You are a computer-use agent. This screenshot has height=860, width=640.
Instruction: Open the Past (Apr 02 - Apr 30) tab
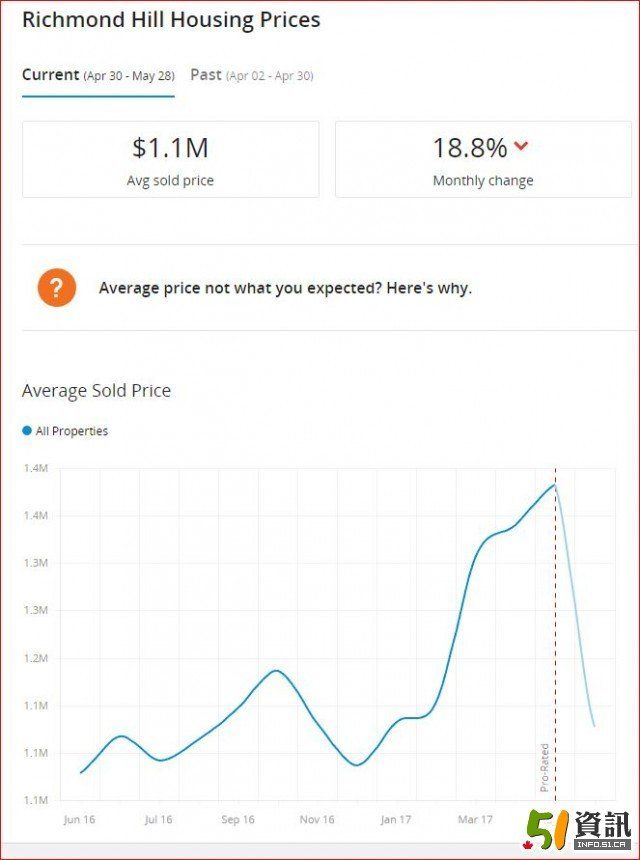(252, 75)
